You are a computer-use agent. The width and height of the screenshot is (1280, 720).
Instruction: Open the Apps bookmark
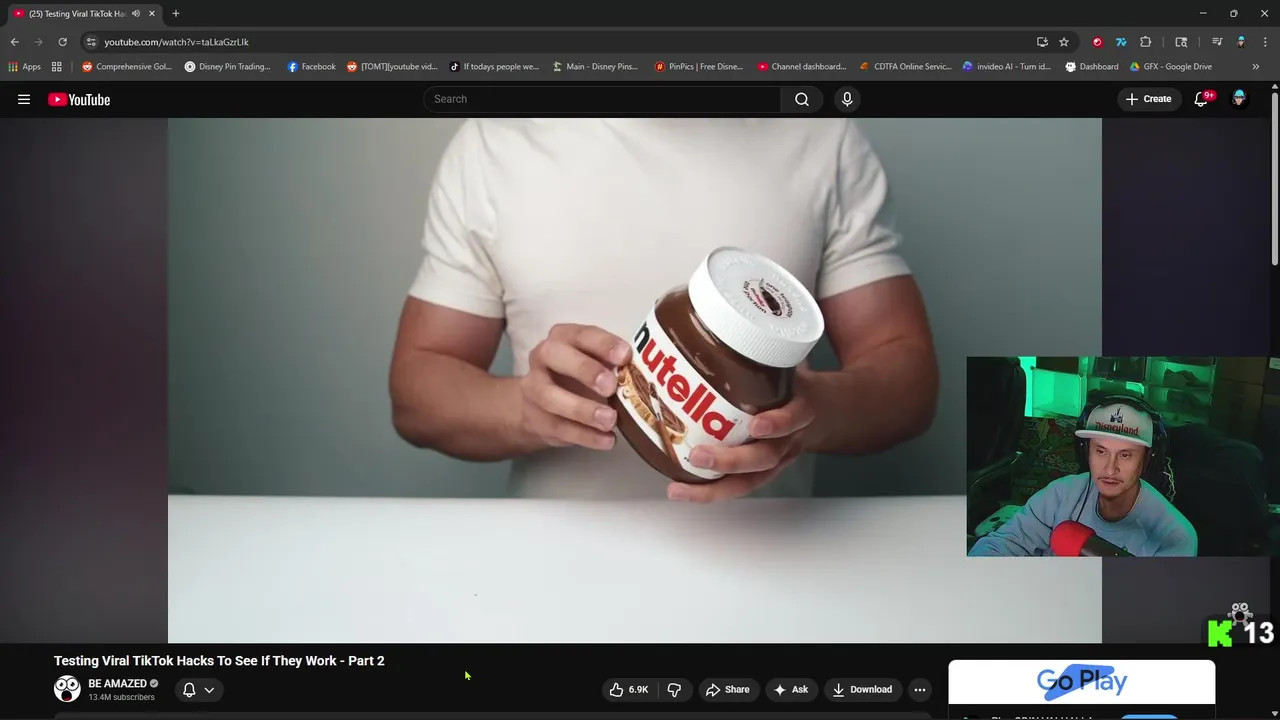[x=25, y=67]
